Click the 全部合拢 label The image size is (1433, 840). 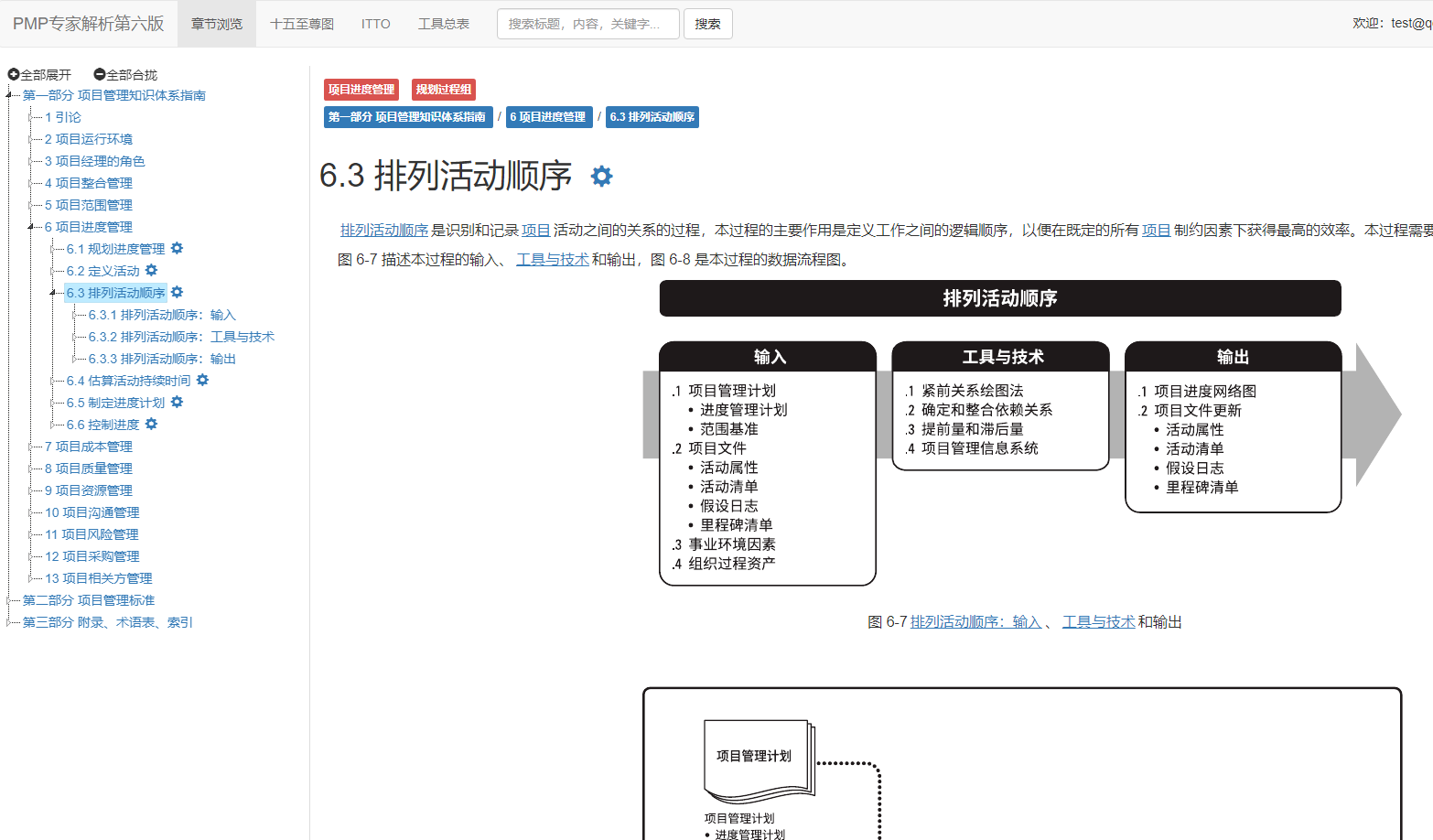click(x=132, y=75)
